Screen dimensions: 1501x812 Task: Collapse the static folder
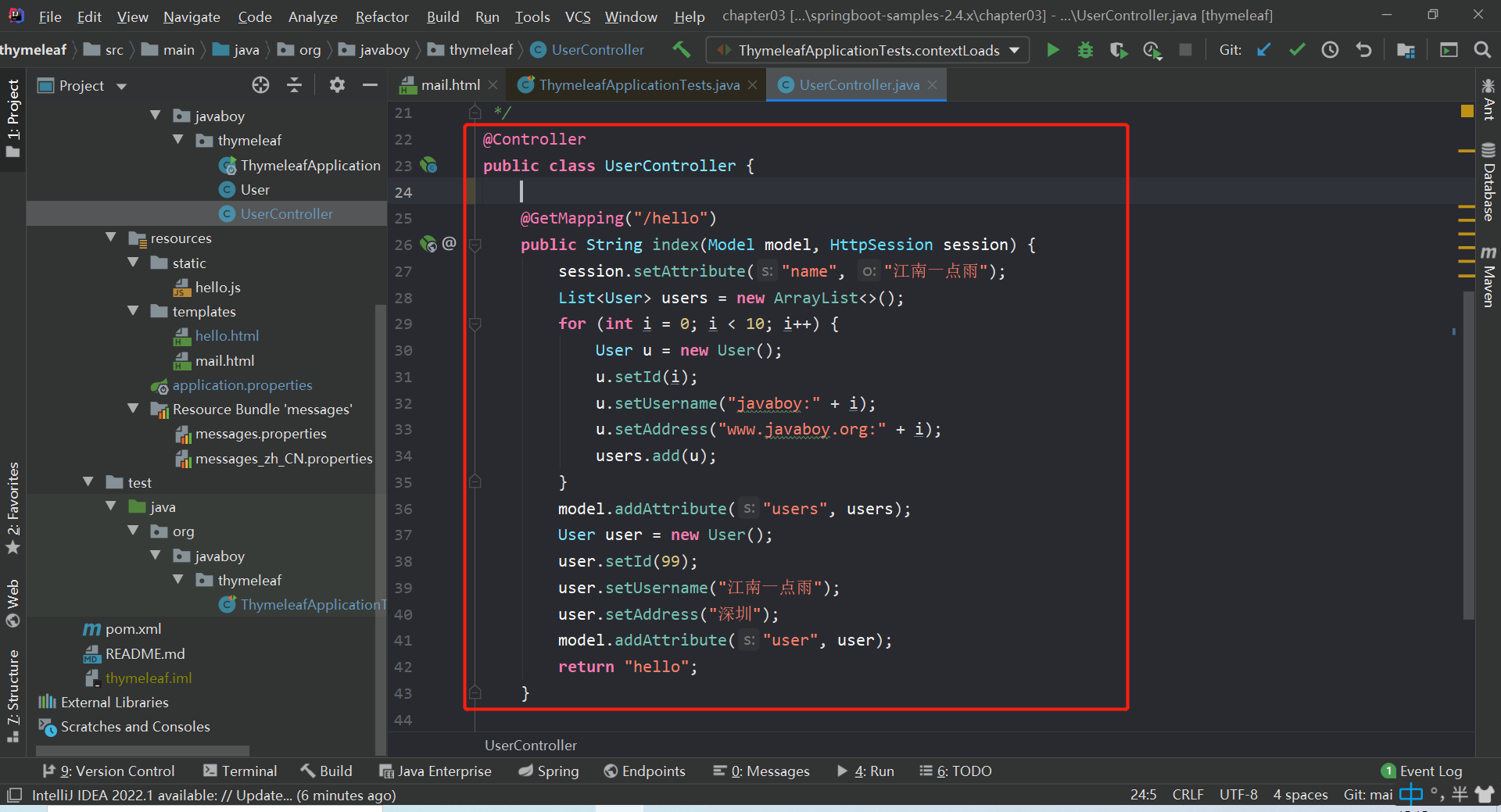point(133,263)
